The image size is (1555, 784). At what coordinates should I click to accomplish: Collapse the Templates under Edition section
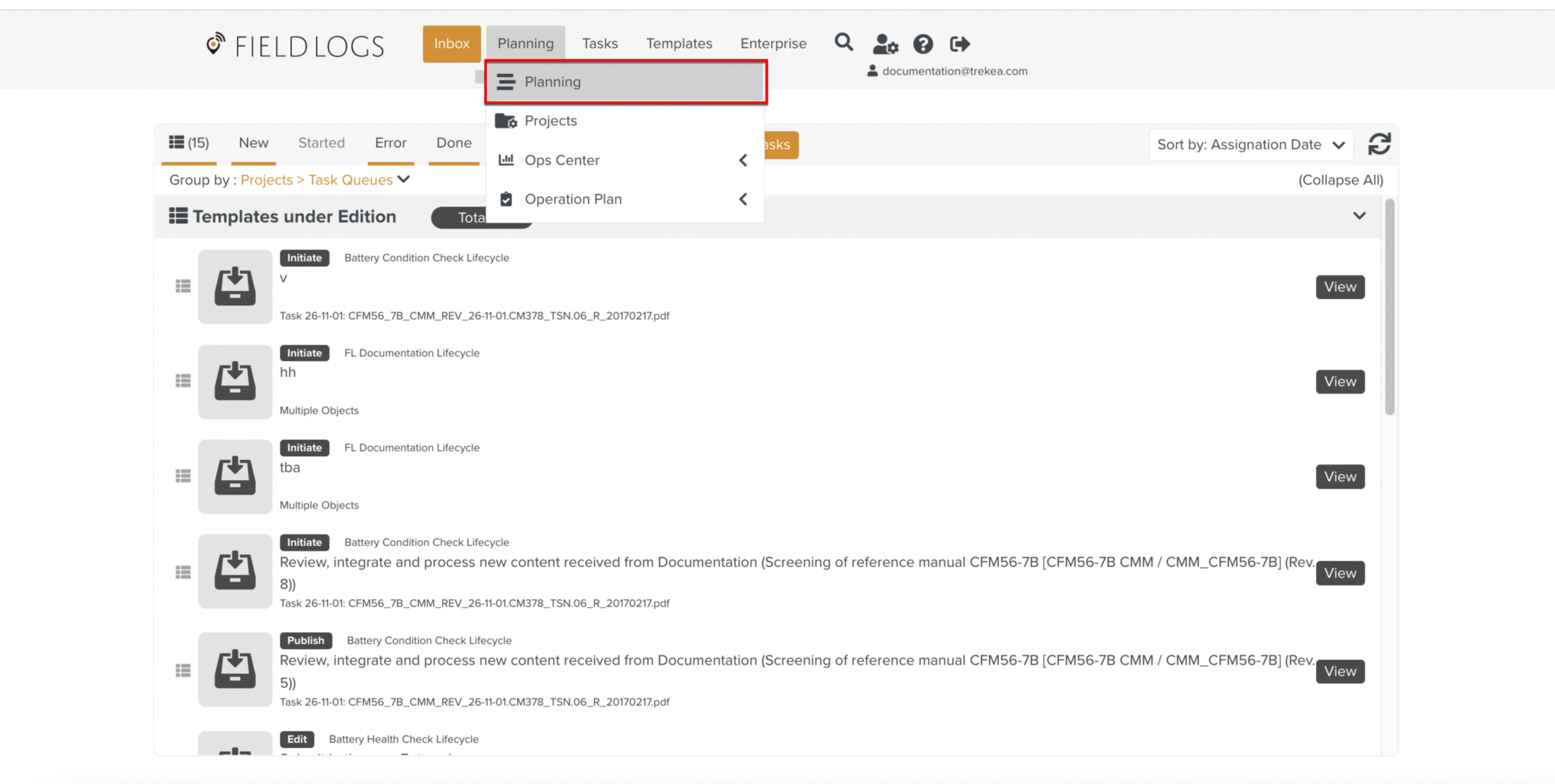[x=1359, y=216]
